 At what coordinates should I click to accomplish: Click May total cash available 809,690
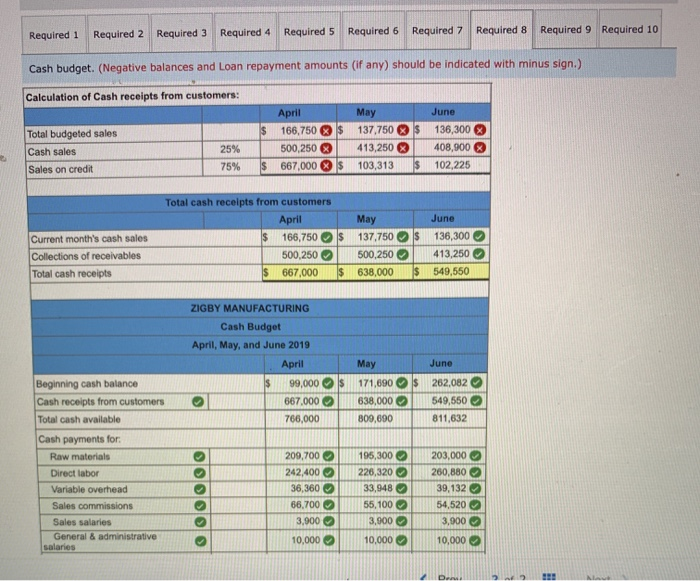375,419
